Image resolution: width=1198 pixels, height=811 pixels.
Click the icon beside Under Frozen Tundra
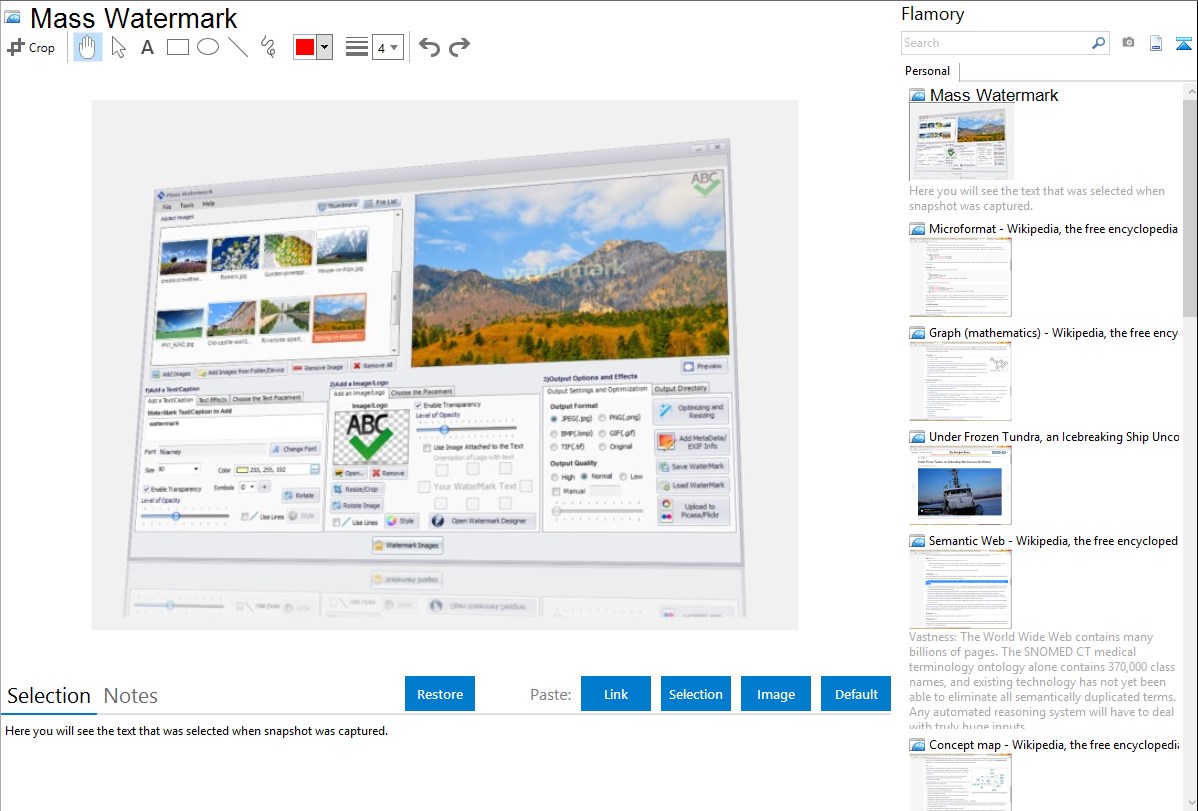917,437
